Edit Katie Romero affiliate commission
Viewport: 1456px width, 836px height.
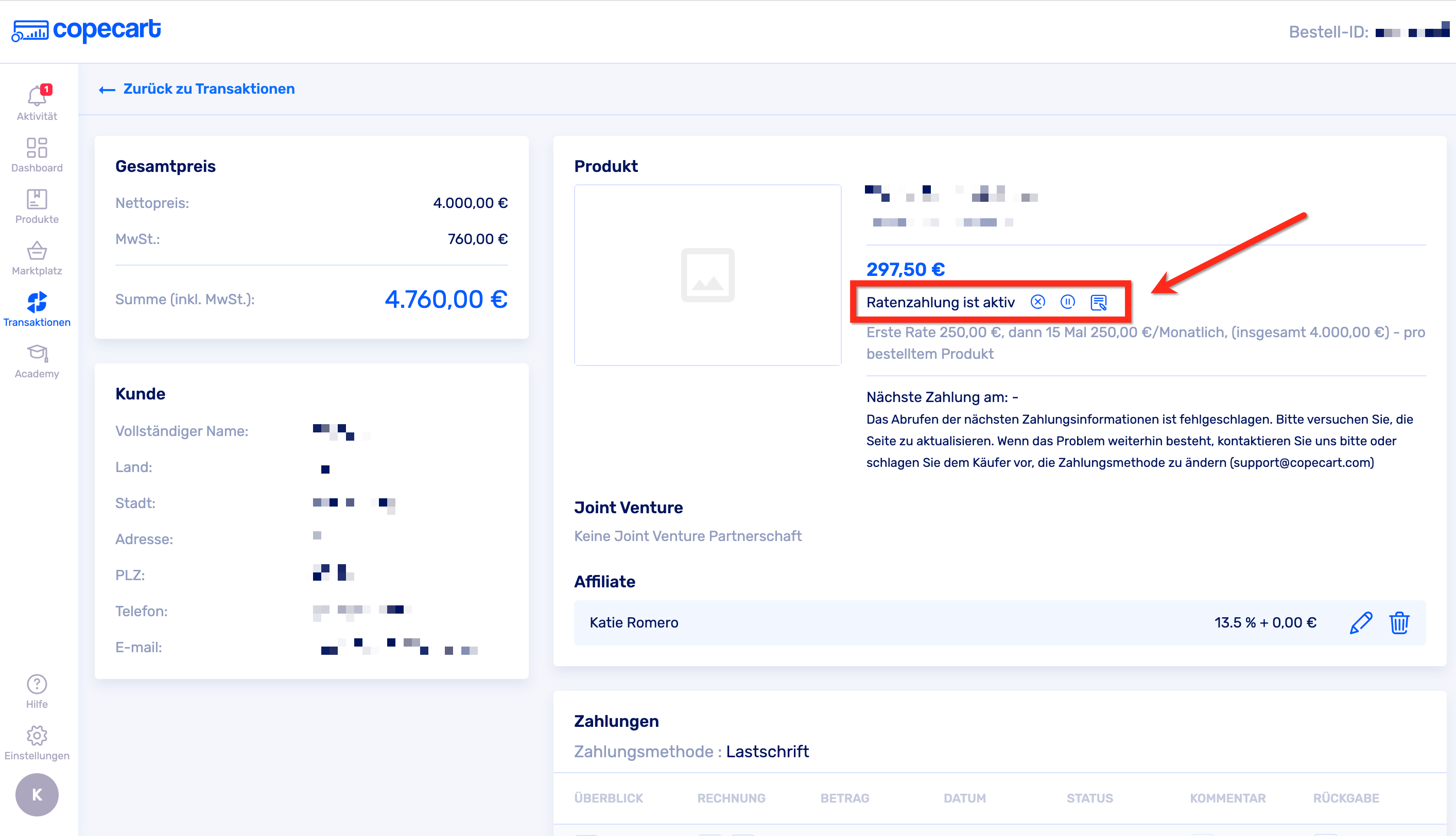click(1360, 622)
